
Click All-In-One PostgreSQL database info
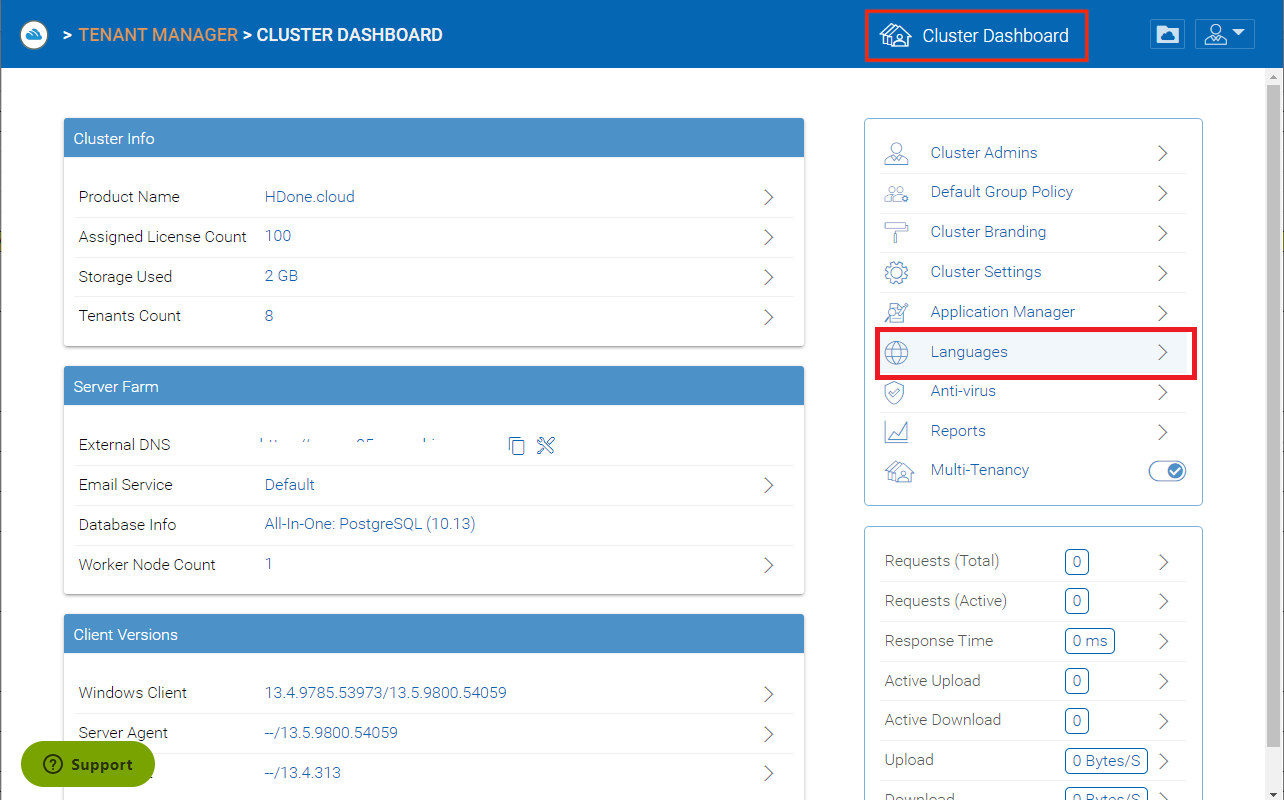point(370,524)
